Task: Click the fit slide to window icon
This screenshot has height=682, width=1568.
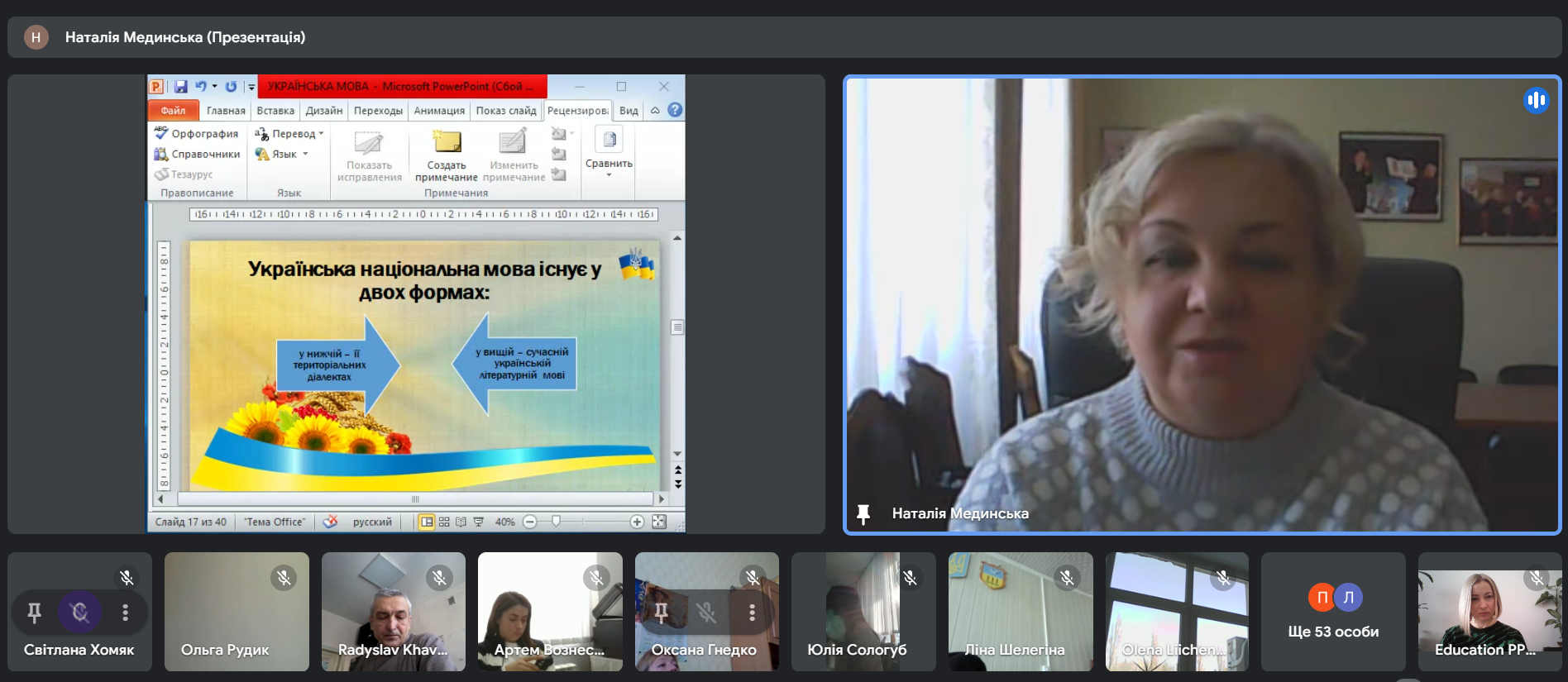Action: point(659,522)
